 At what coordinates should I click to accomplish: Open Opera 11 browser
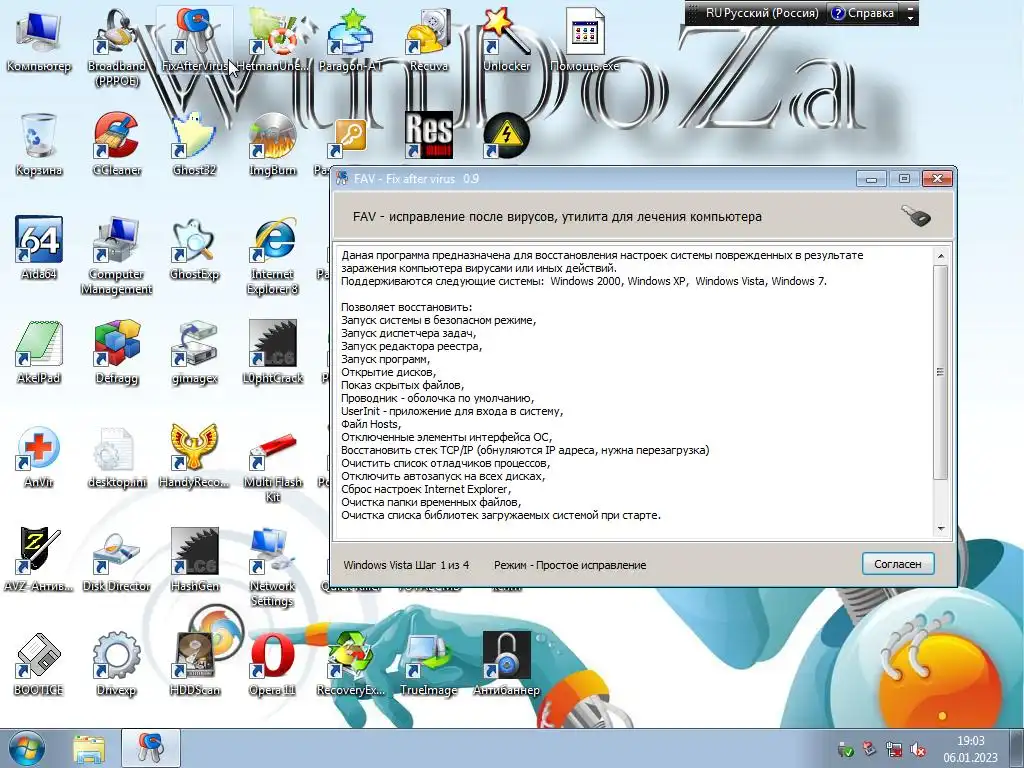coord(272,664)
